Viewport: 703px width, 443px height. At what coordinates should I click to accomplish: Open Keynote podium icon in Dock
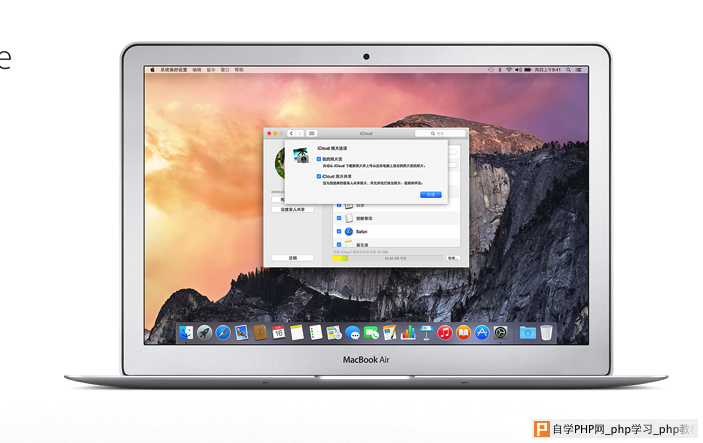[x=426, y=333]
